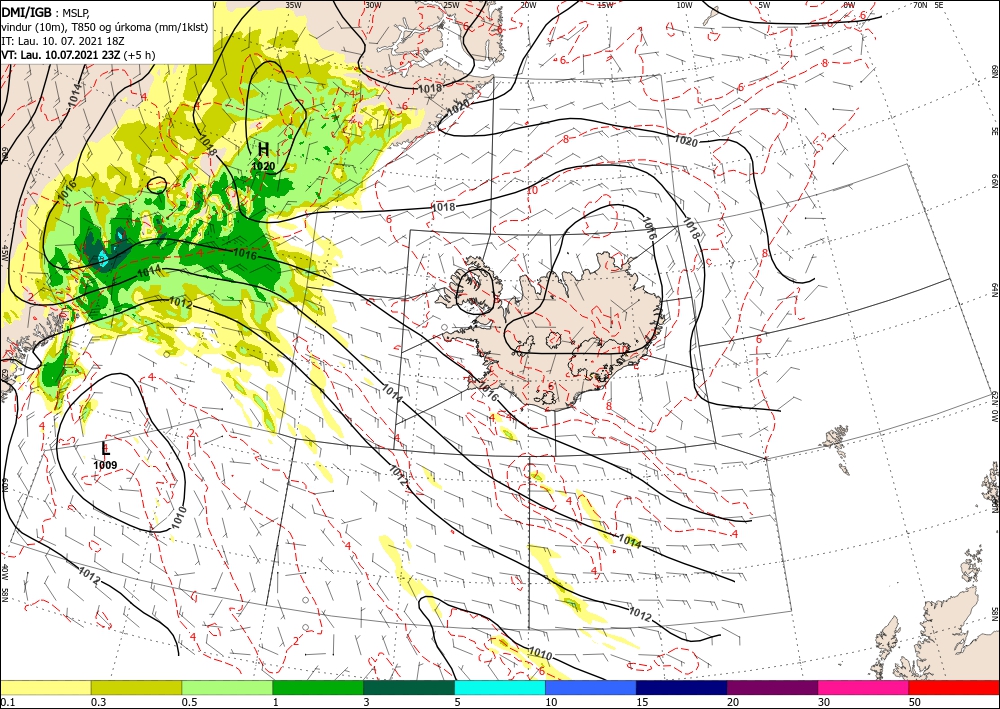Click the legend value 15
The image size is (1000, 709).
(642, 702)
